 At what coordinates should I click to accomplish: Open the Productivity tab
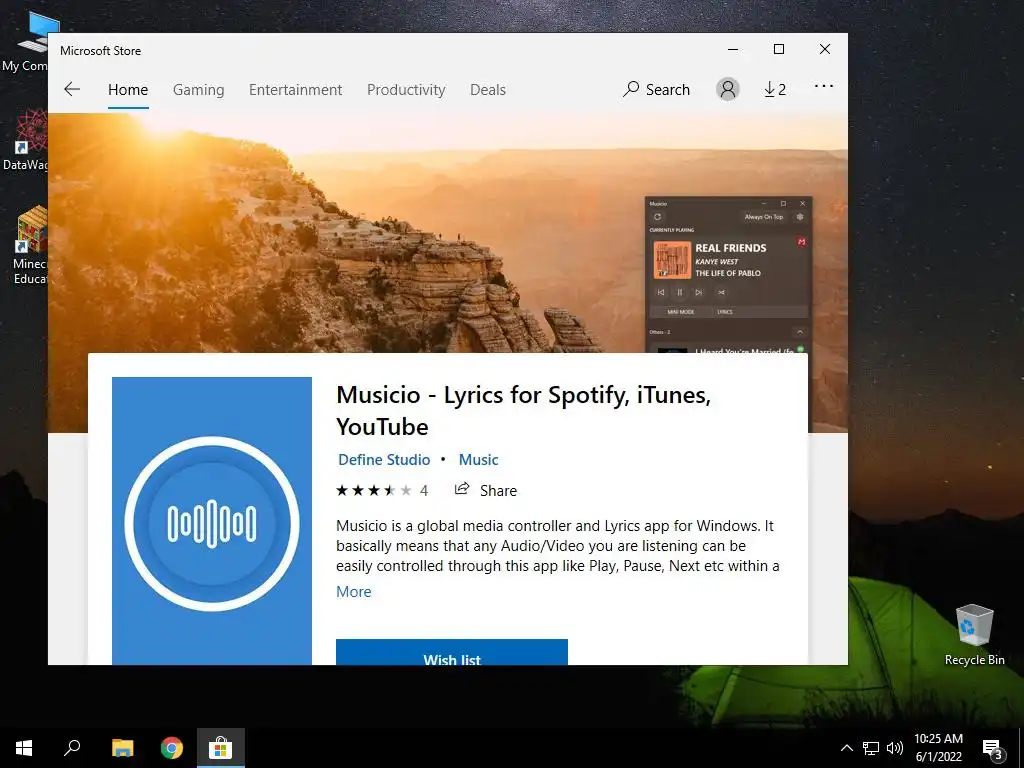(x=406, y=89)
